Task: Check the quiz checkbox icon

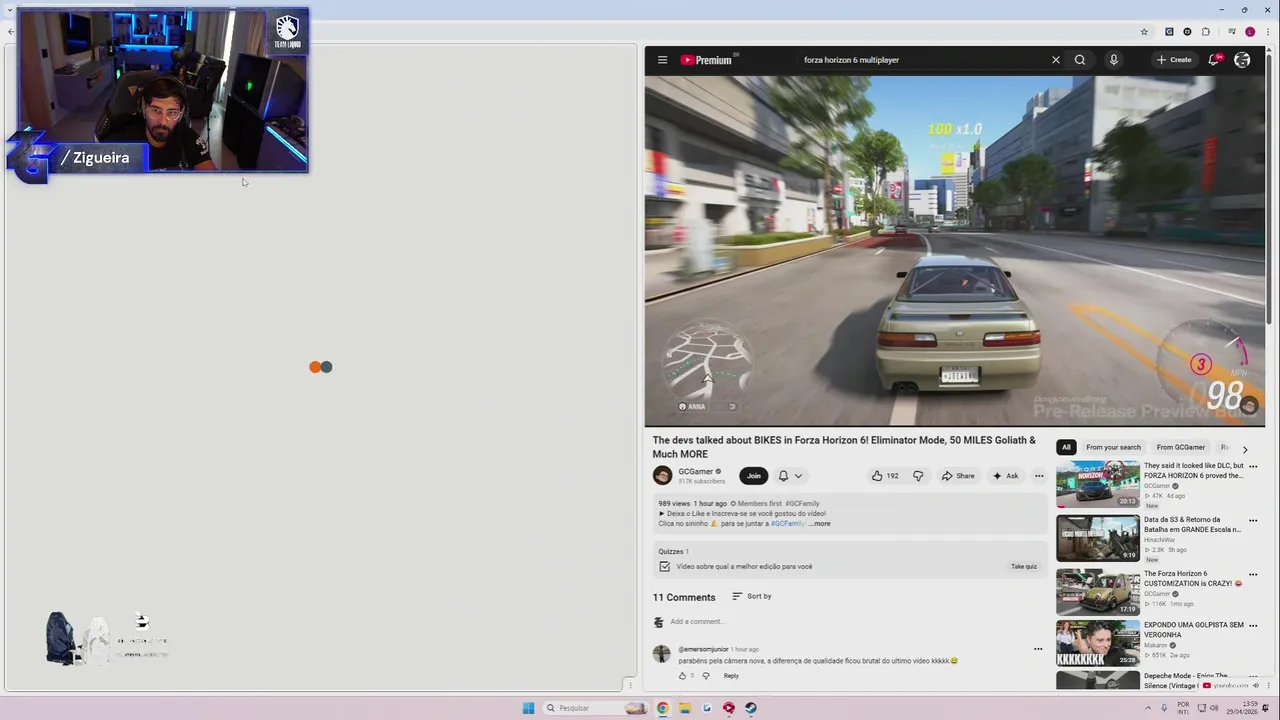Action: [x=664, y=567]
